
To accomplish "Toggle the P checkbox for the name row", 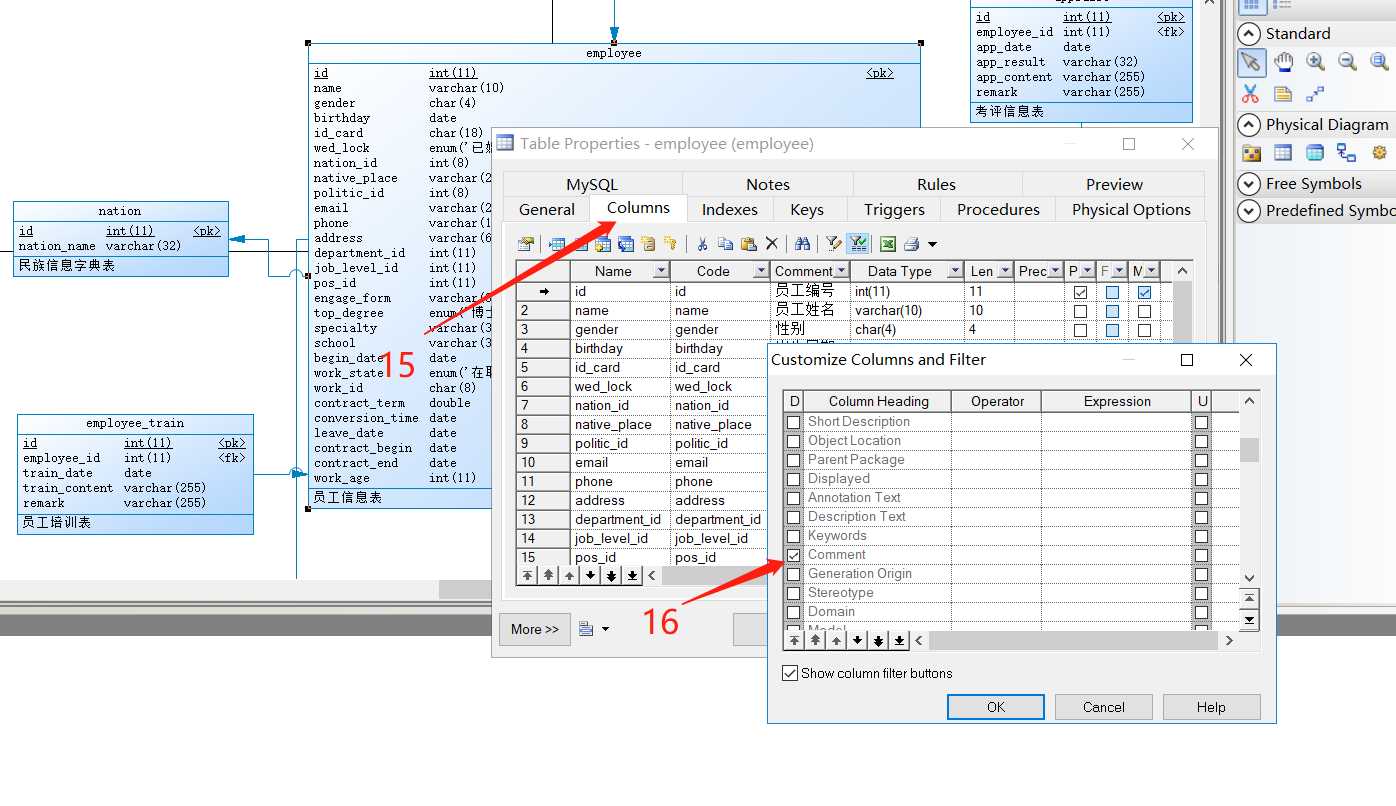I will click(x=1080, y=311).
